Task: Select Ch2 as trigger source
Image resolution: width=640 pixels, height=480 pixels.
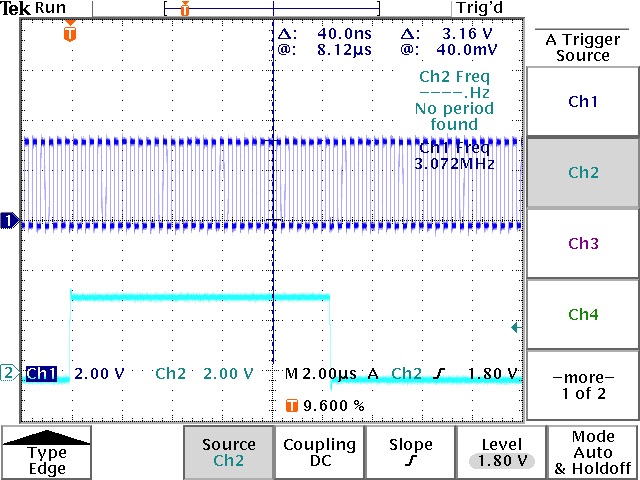Action: click(583, 172)
